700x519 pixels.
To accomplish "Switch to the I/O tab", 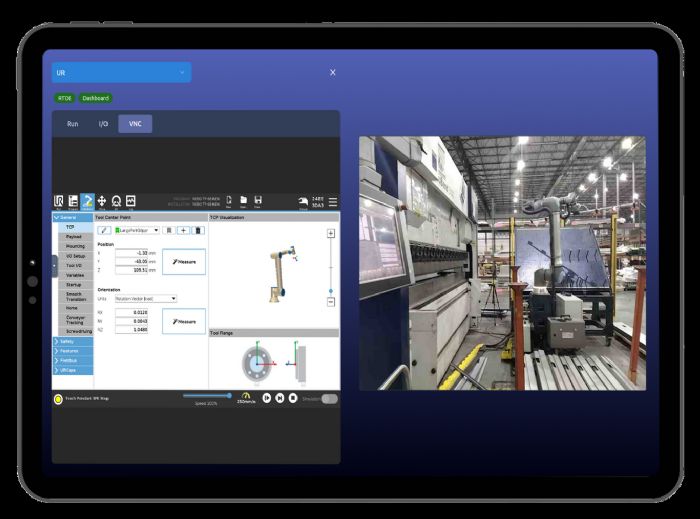I will click(104, 124).
